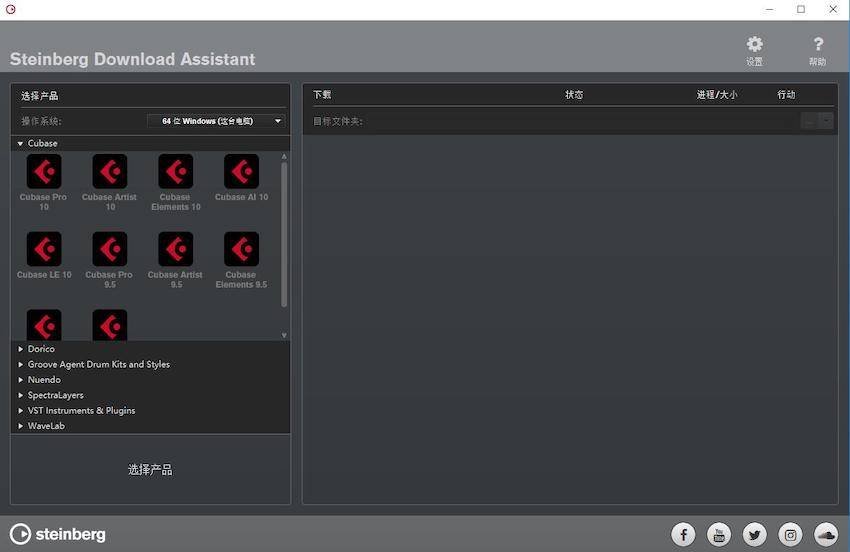This screenshot has height=552, width=850.
Task: Click the Steinberg Download Assistant title
Action: (x=132, y=59)
